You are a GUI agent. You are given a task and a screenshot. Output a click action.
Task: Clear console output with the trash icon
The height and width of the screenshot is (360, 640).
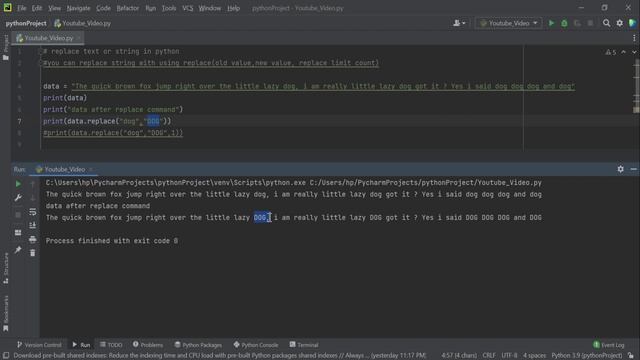33,253
